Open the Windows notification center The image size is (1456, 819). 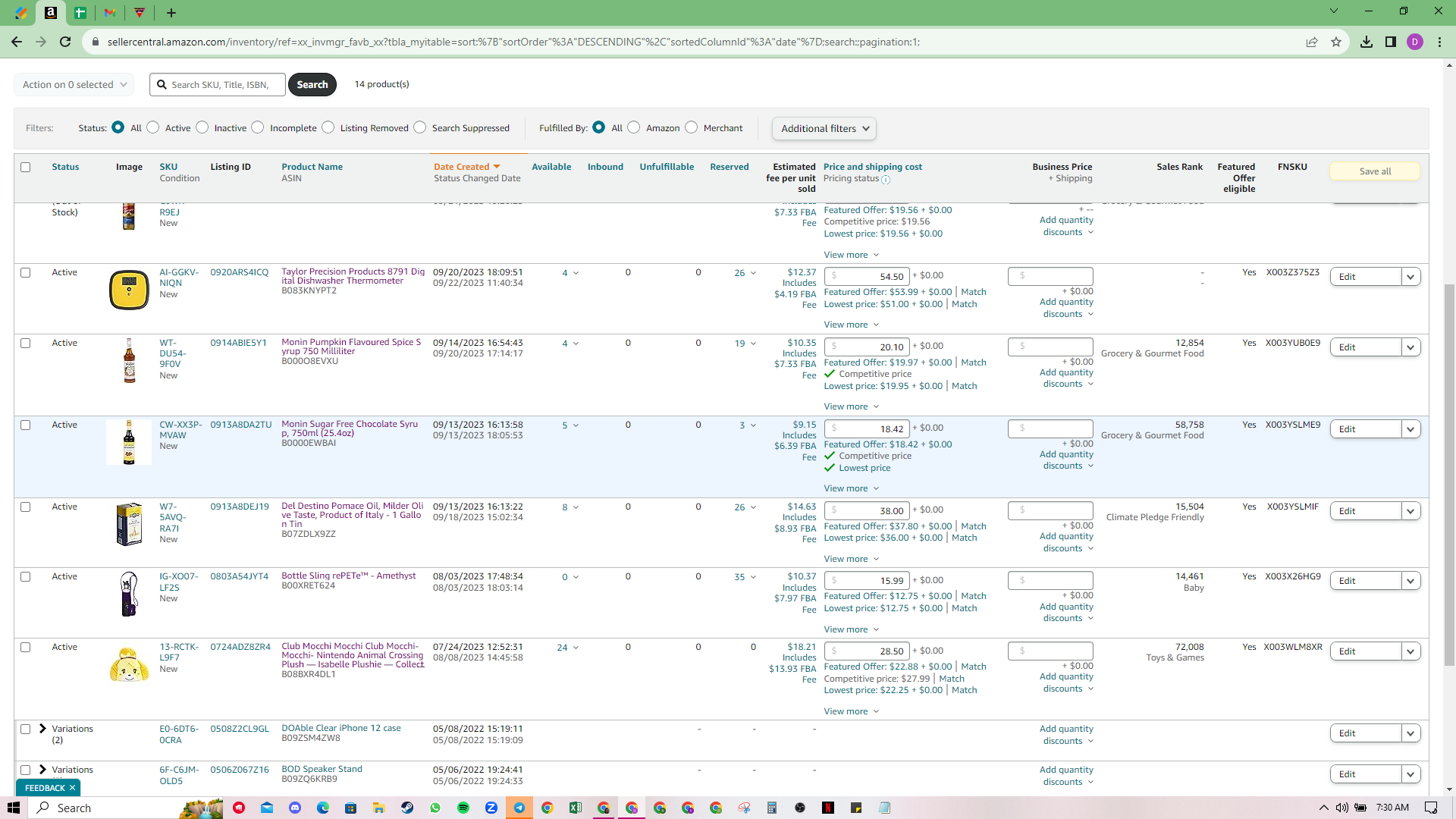click(1431, 808)
